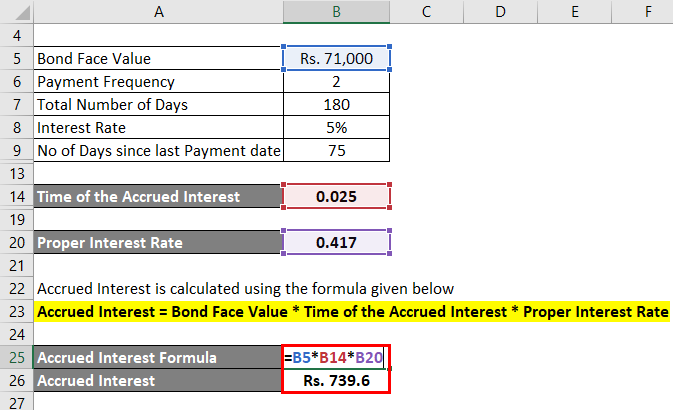Image resolution: width=673 pixels, height=410 pixels.
Task: Select row 5 header
Action: click(17, 58)
